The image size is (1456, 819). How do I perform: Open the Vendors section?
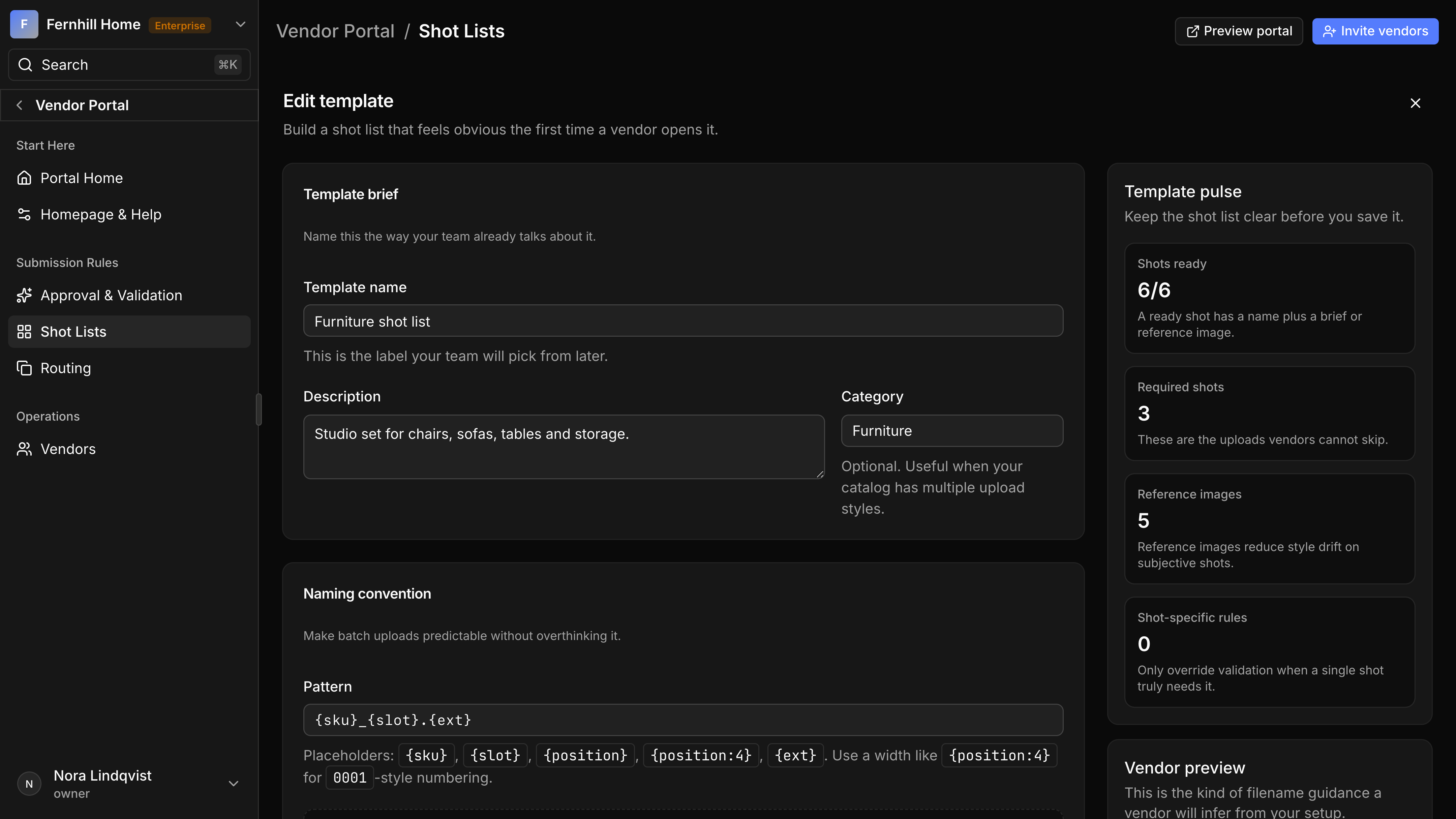(129, 449)
